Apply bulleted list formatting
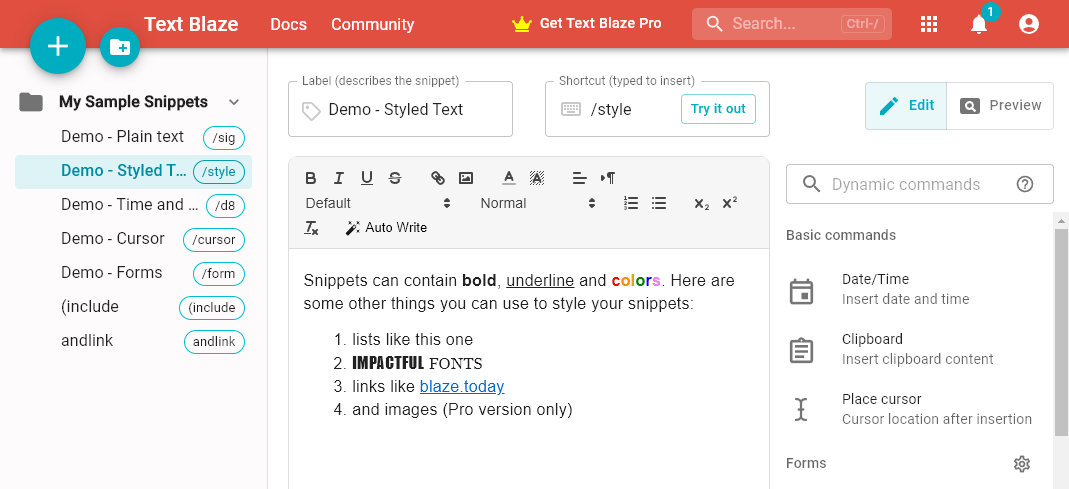The height and width of the screenshot is (489, 1069). pyautogui.click(x=659, y=203)
